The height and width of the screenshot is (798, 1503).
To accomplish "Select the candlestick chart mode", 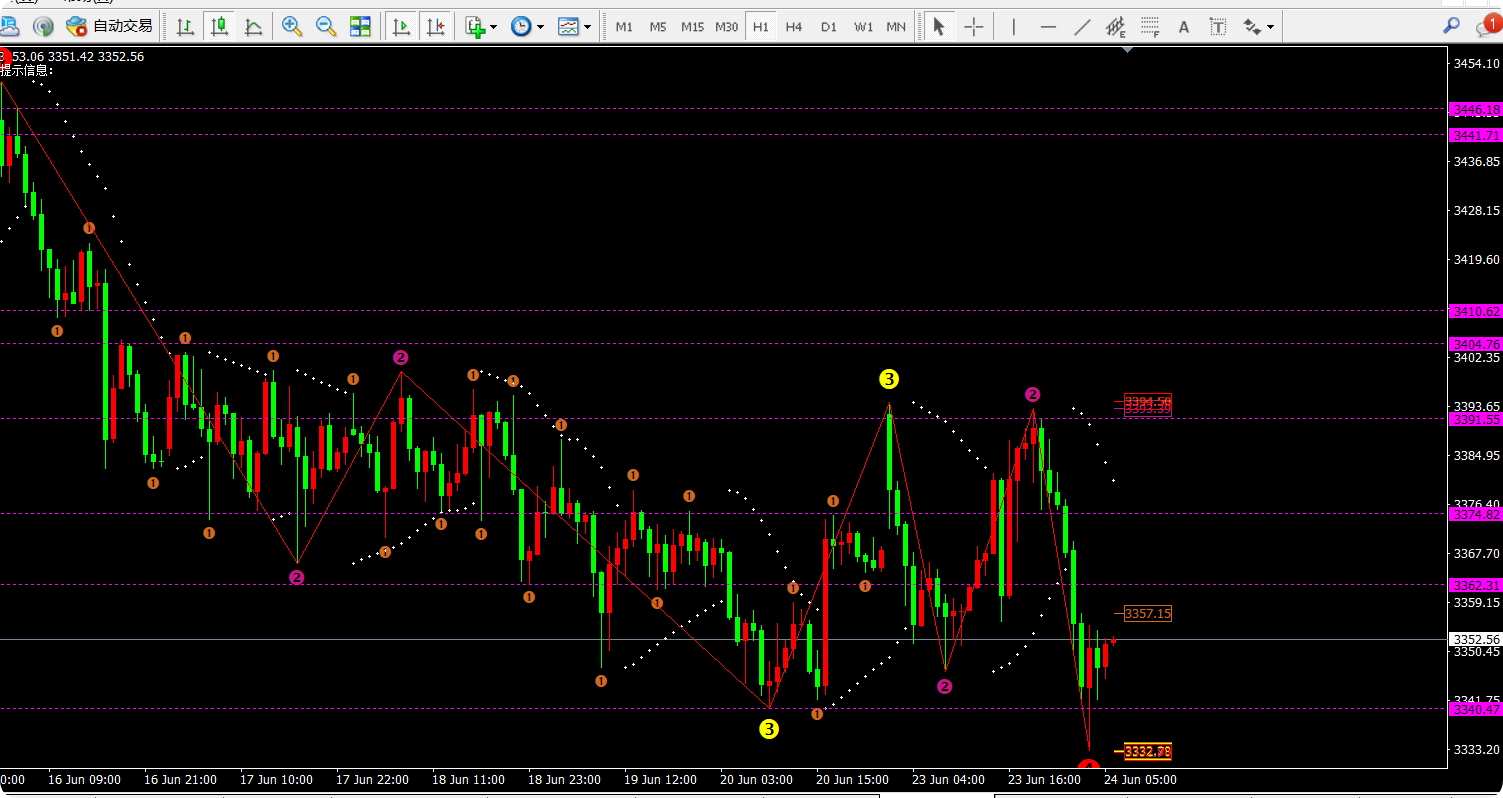I will (219, 27).
